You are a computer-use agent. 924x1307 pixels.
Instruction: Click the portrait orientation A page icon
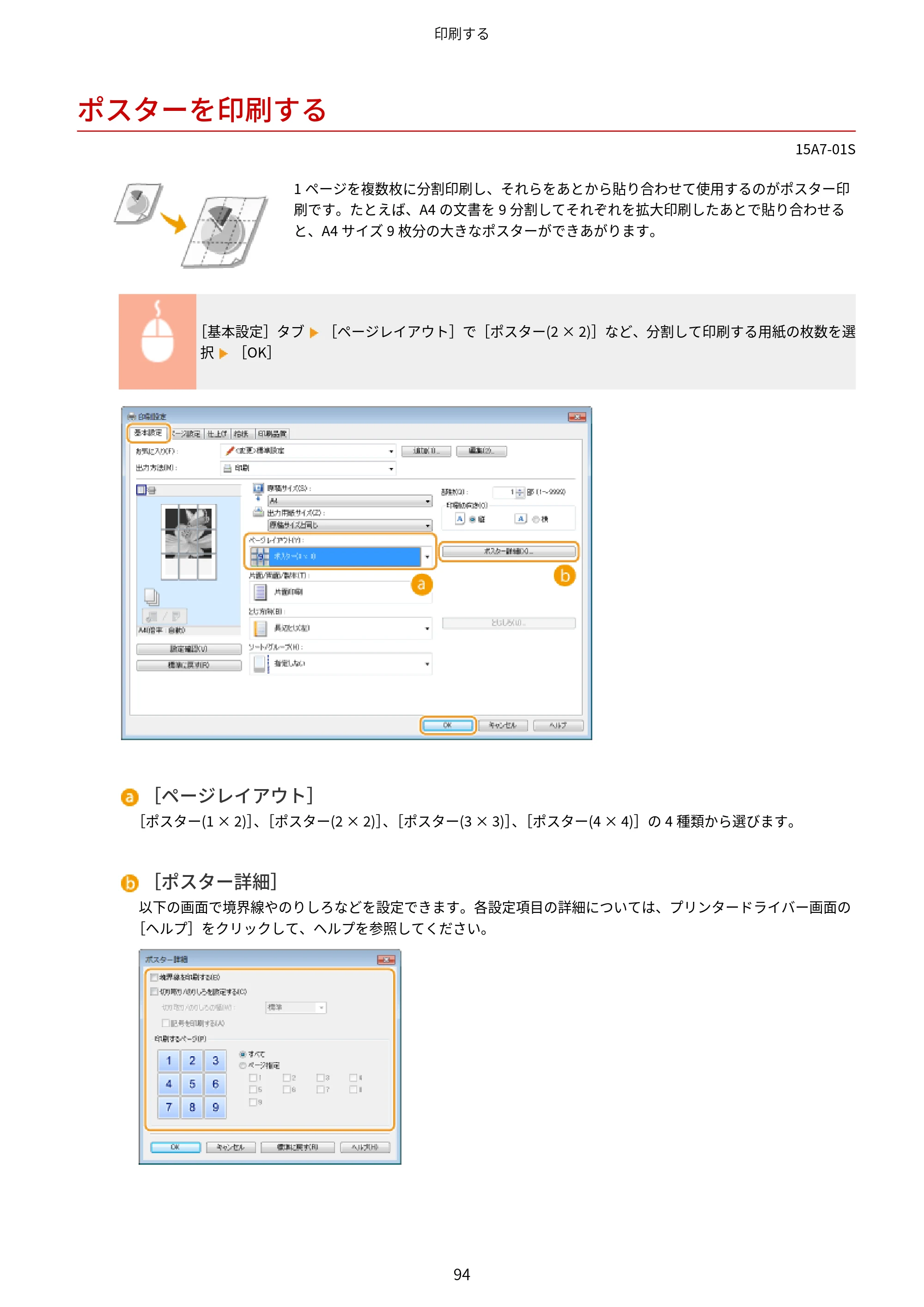[460, 518]
